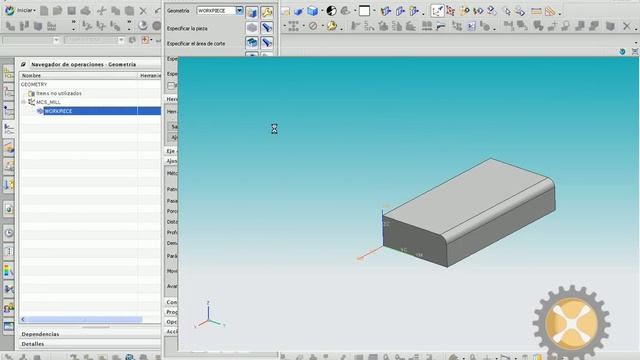Image resolution: width=640 pixels, height=360 pixels.
Task: Click the gray X icon at toolbar right end
Action: [x=627, y=27]
